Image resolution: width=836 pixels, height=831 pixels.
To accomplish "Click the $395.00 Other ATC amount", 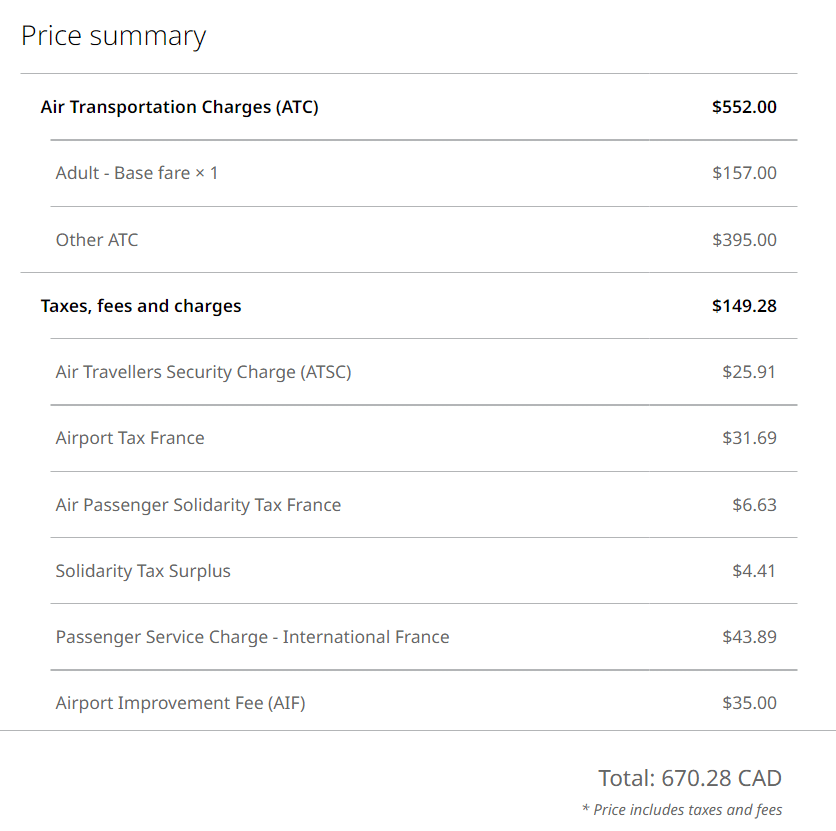I will (x=744, y=240).
